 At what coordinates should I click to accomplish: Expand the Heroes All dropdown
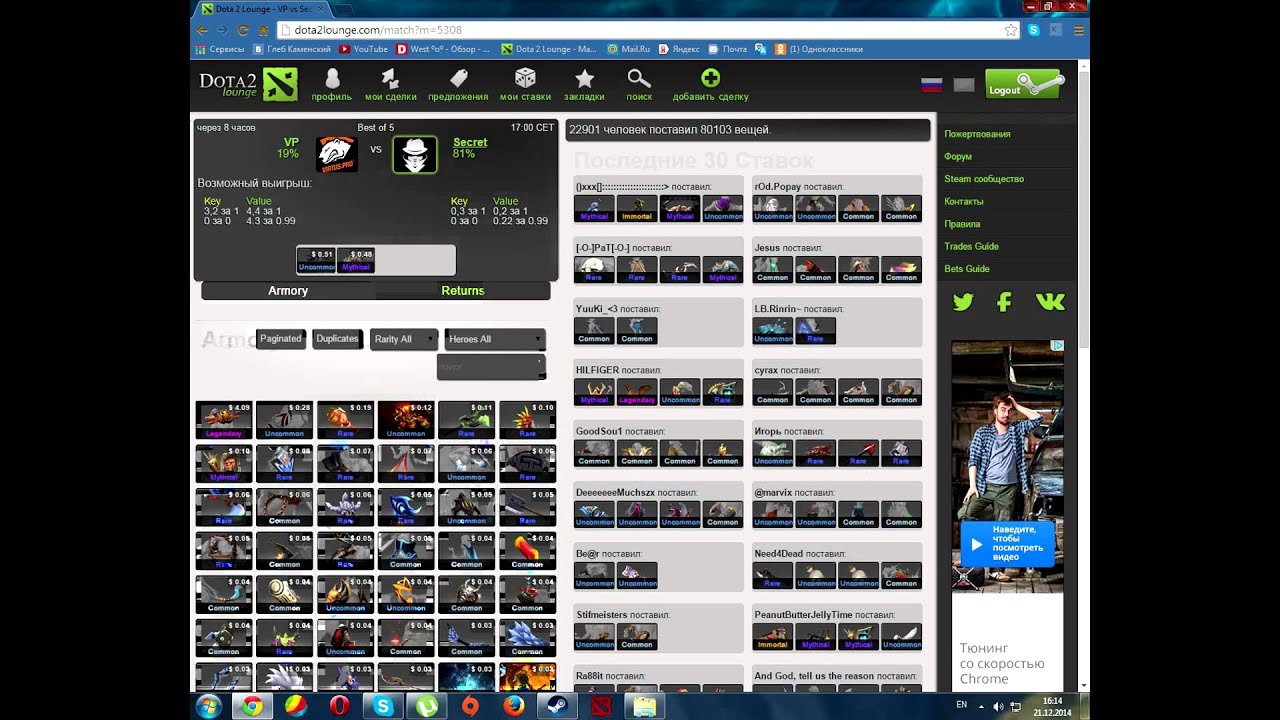(x=495, y=339)
